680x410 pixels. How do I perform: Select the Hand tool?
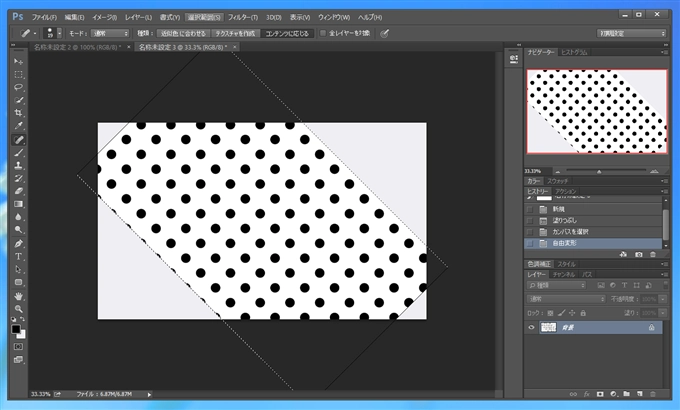tap(18, 296)
